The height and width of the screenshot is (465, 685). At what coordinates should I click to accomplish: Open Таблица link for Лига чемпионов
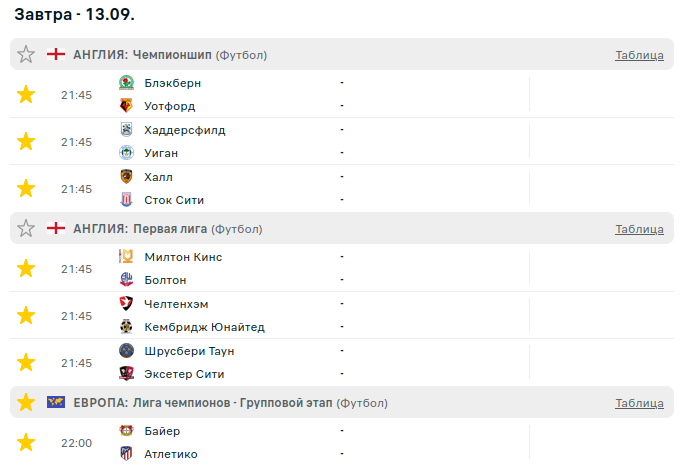pos(639,404)
